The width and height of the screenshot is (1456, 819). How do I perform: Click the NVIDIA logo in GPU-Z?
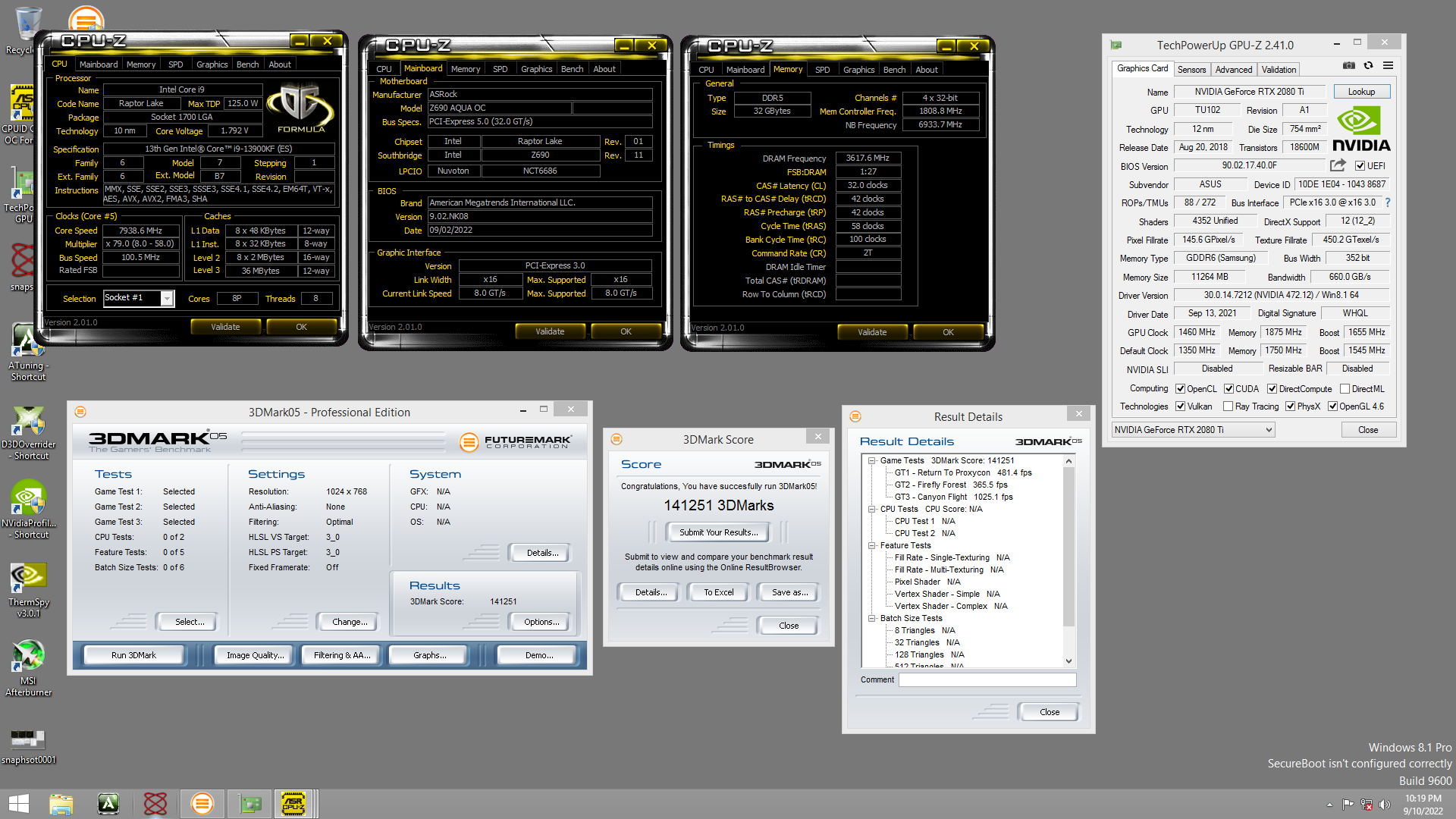coord(1361,130)
